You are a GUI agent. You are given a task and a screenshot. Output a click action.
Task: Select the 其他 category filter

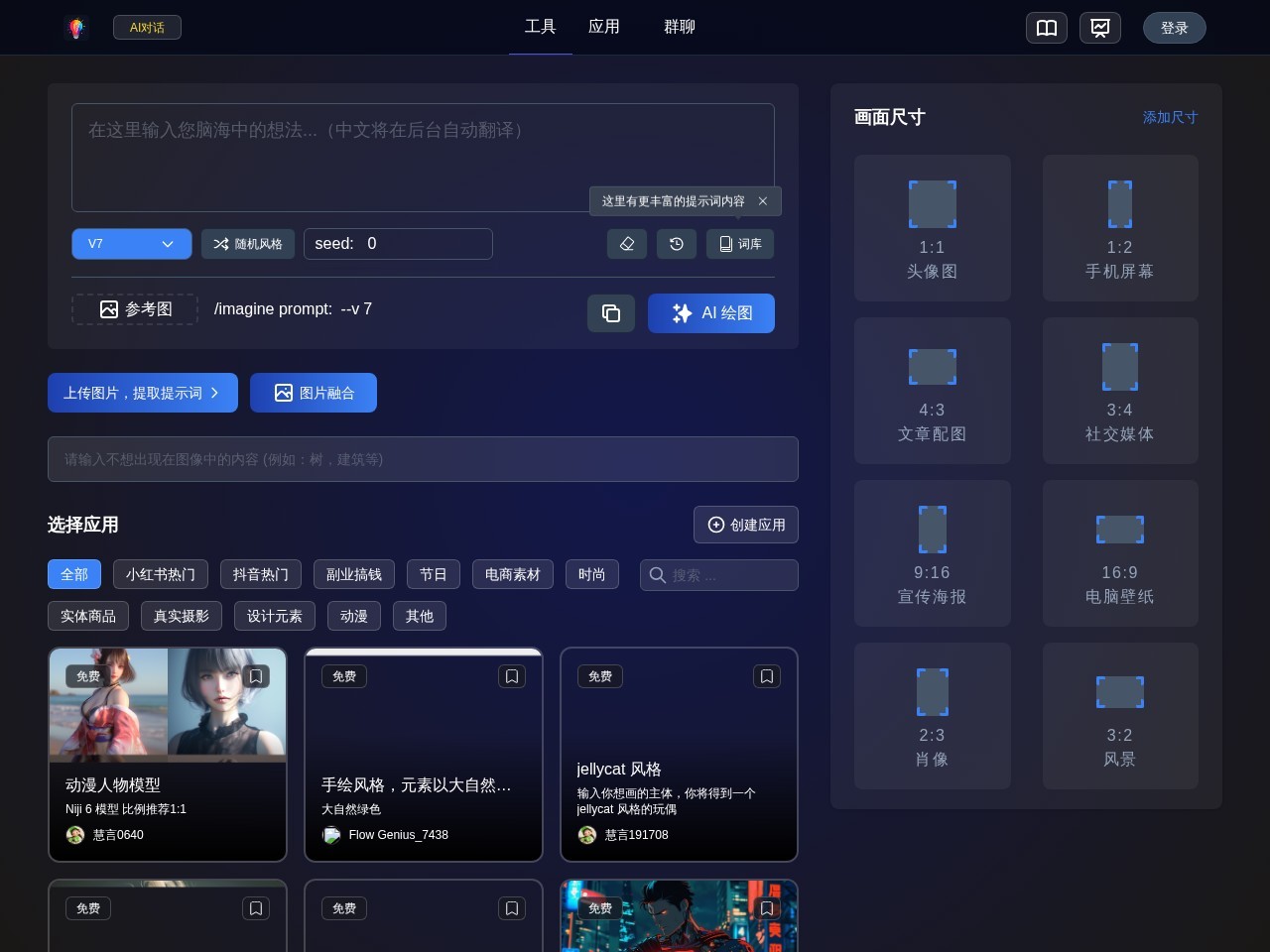click(420, 616)
